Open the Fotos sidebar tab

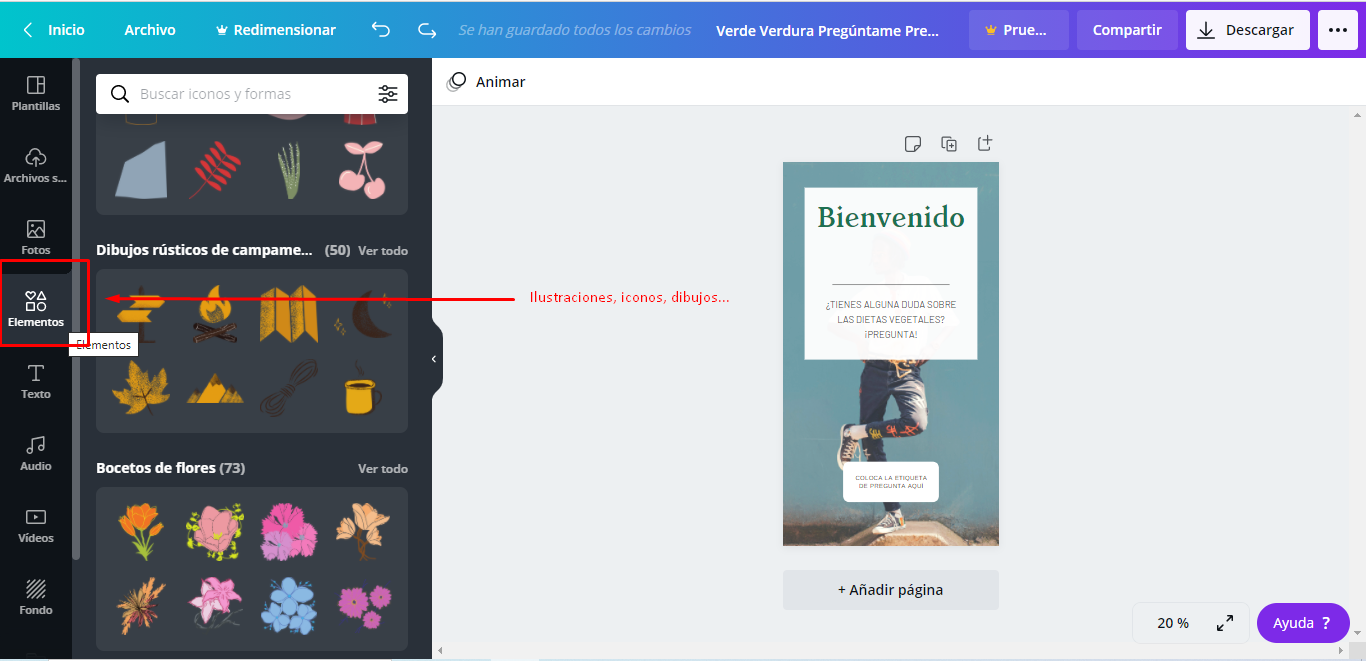[36, 238]
